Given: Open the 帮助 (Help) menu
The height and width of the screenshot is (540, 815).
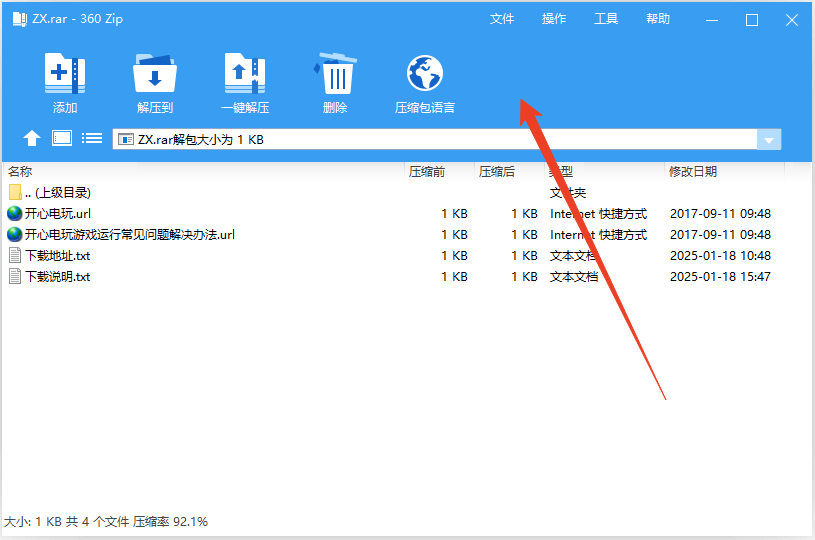Looking at the screenshot, I should [658, 19].
